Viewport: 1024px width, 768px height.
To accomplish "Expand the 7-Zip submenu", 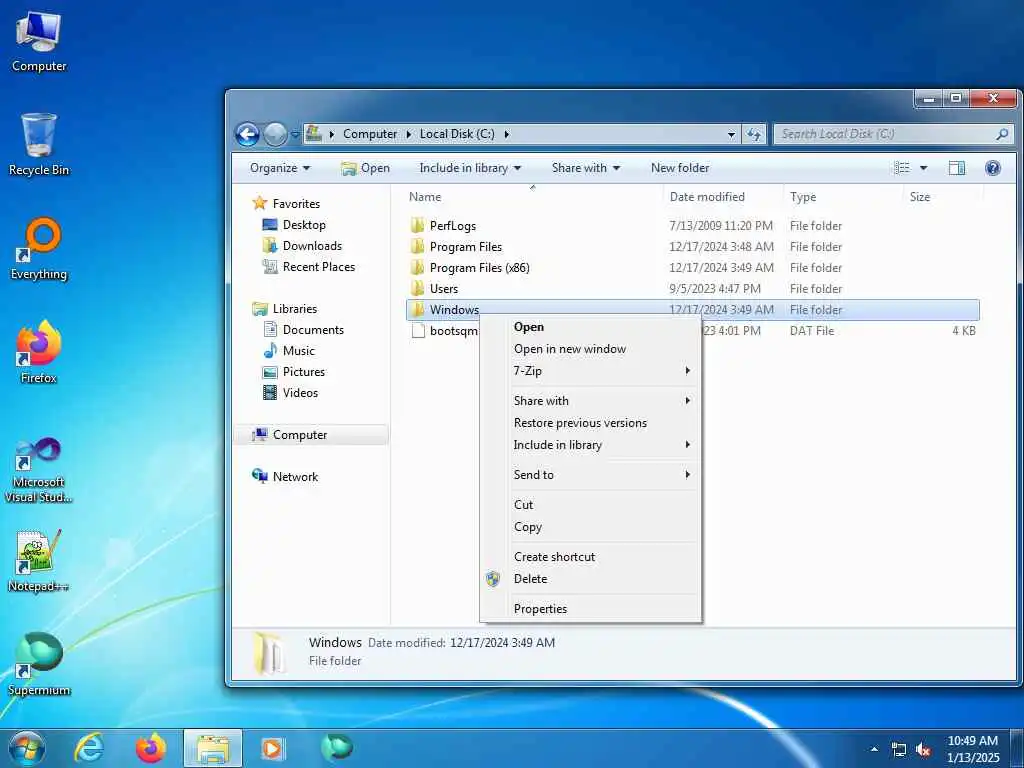I will point(591,371).
